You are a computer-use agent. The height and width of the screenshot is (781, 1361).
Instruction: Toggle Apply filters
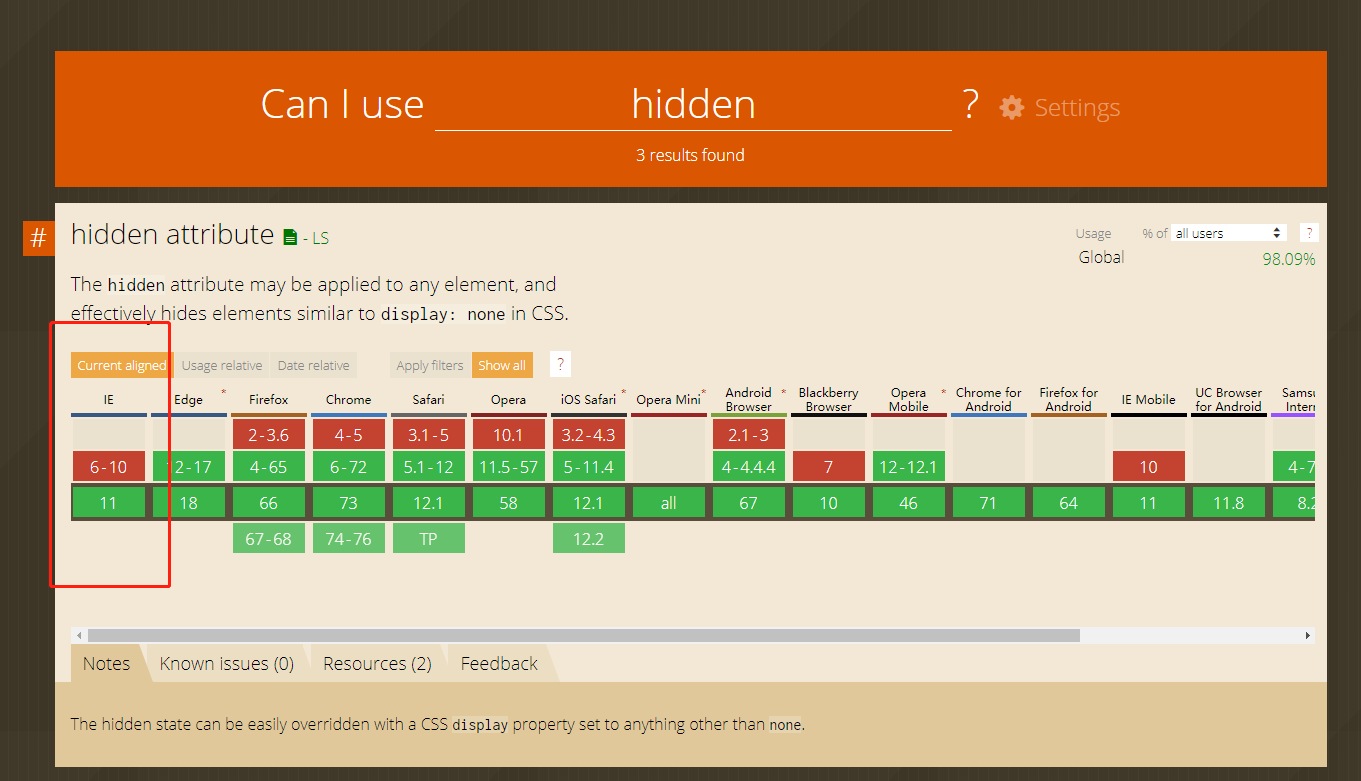430,365
